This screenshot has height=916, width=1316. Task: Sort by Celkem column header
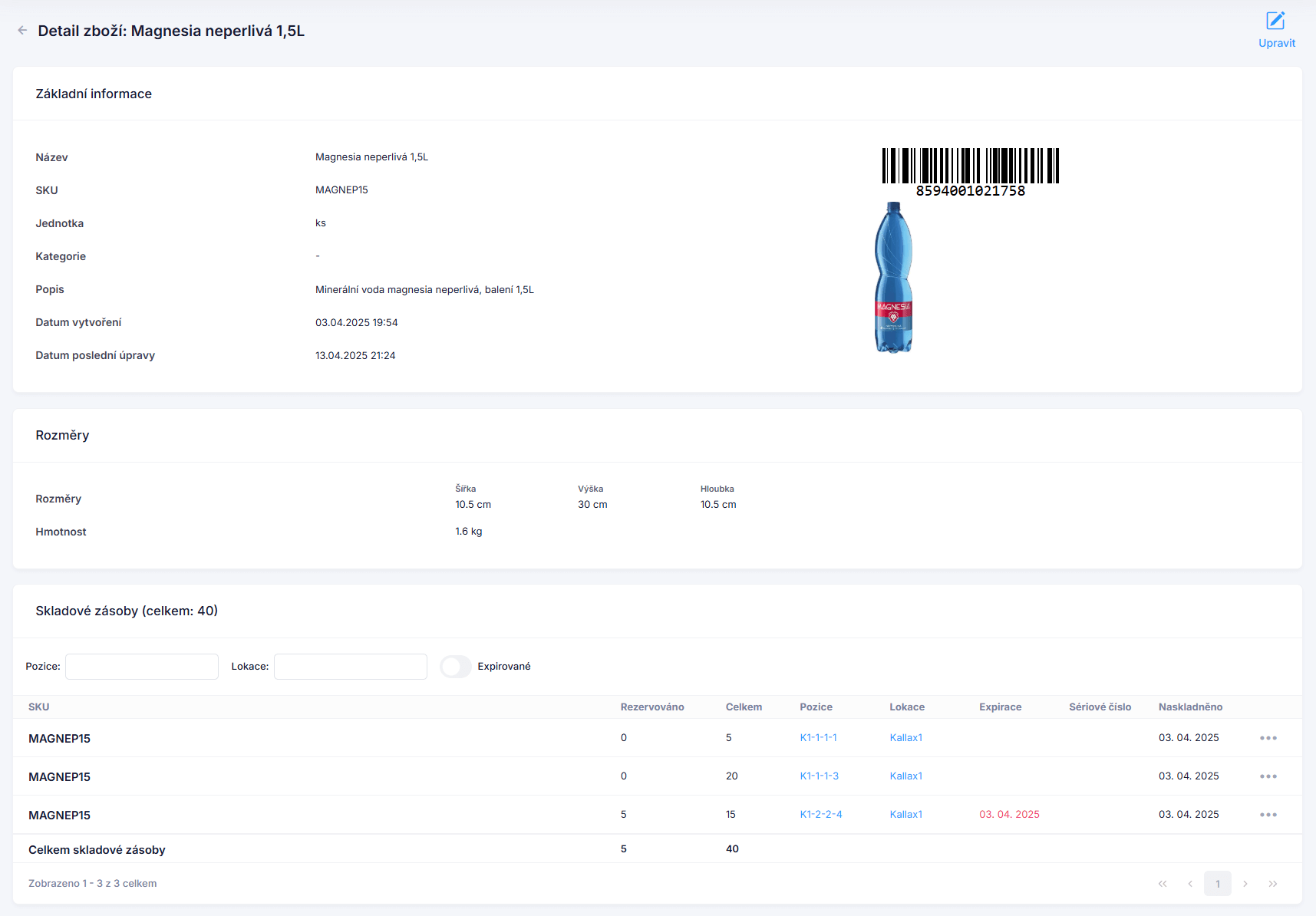[x=744, y=707]
